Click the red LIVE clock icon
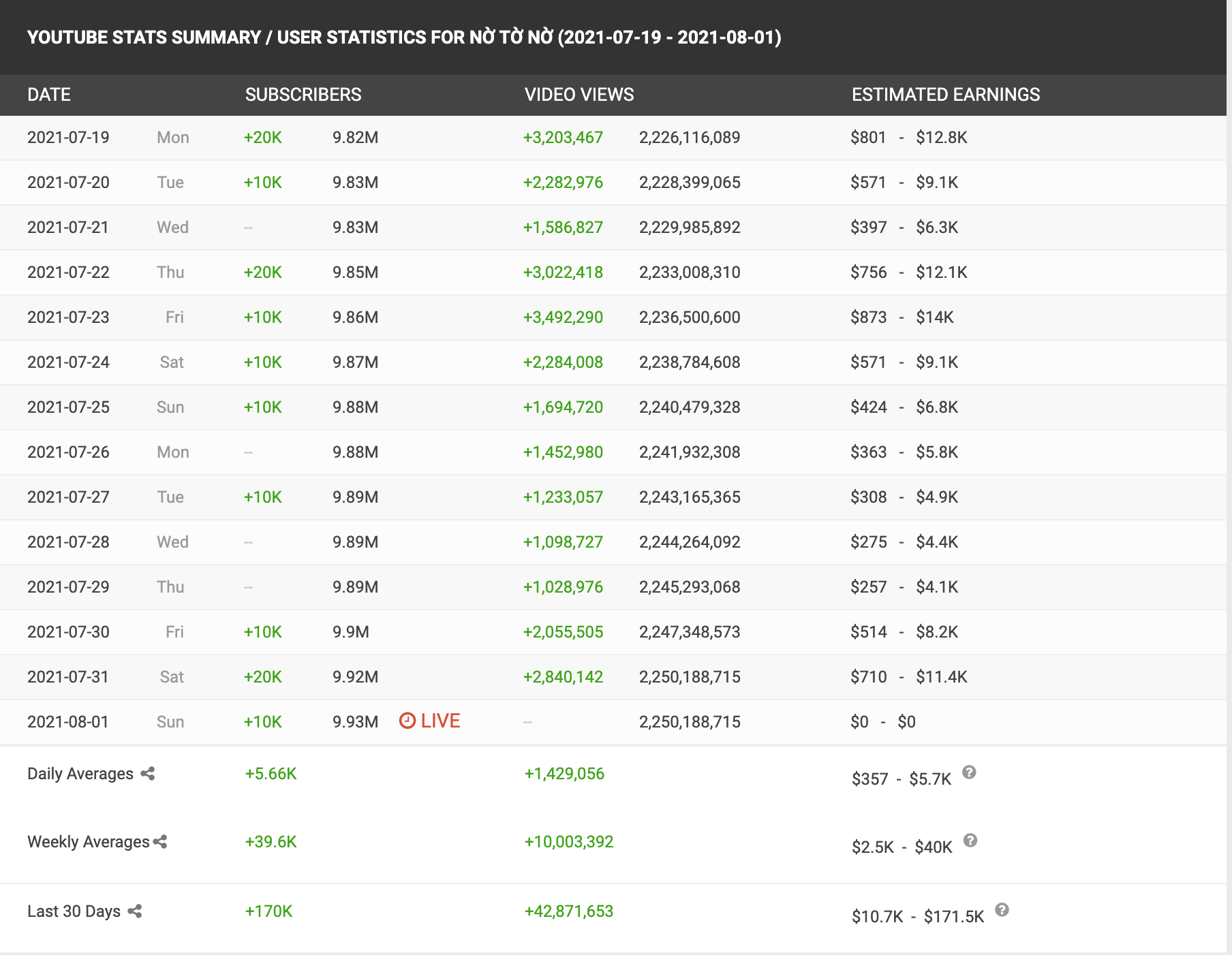The height and width of the screenshot is (955, 1232). [x=407, y=721]
